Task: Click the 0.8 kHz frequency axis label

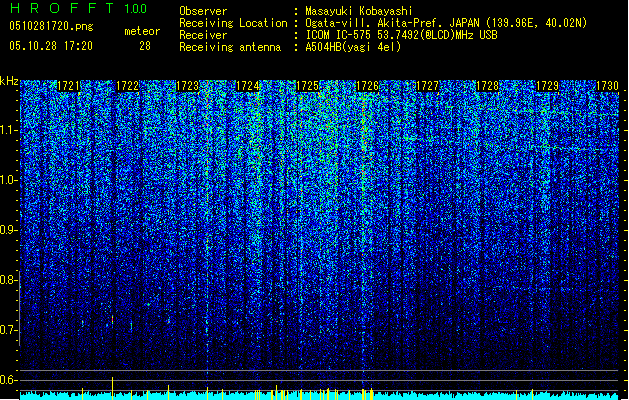Action: click(x=9, y=280)
